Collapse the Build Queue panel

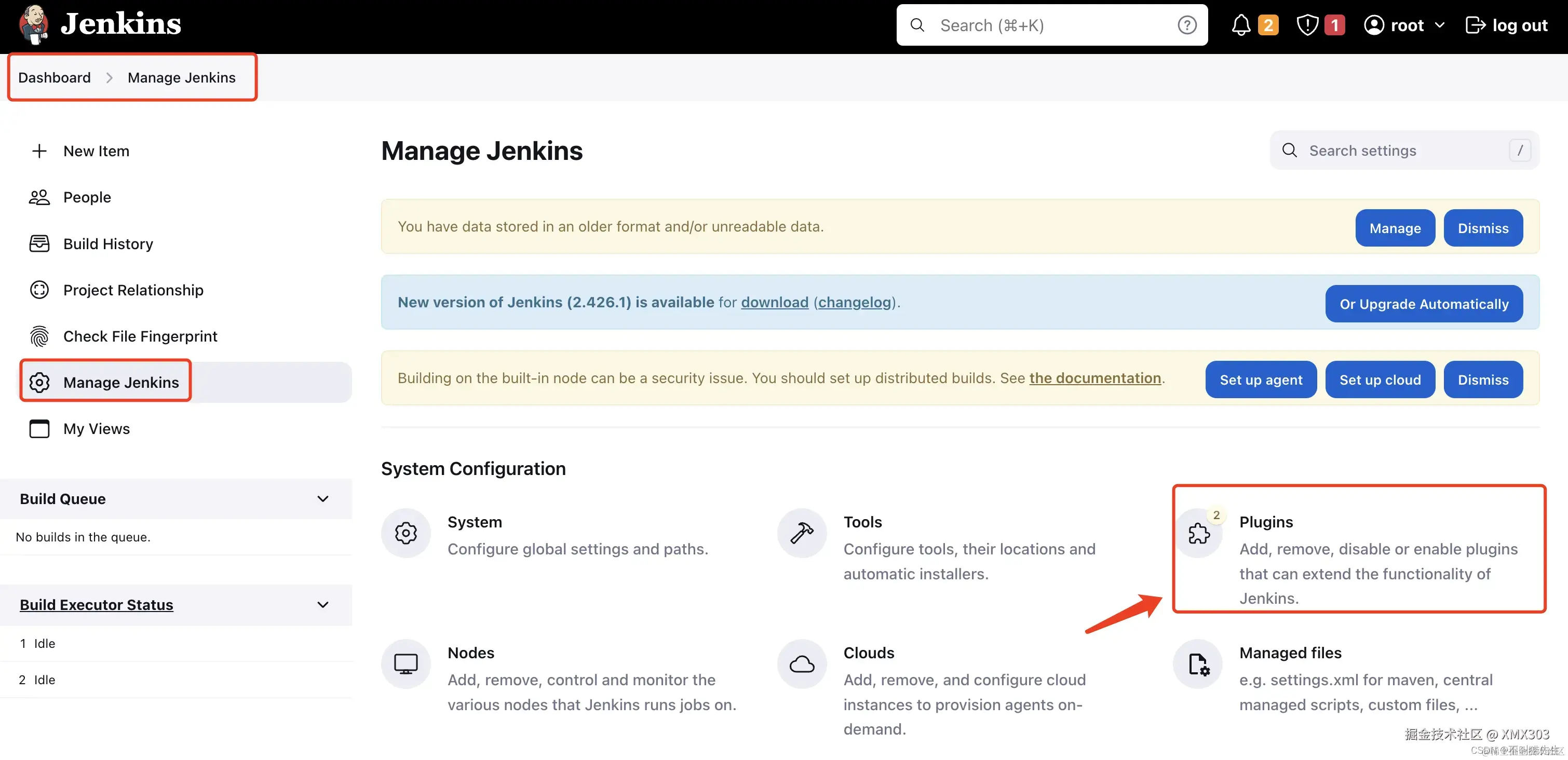point(322,499)
